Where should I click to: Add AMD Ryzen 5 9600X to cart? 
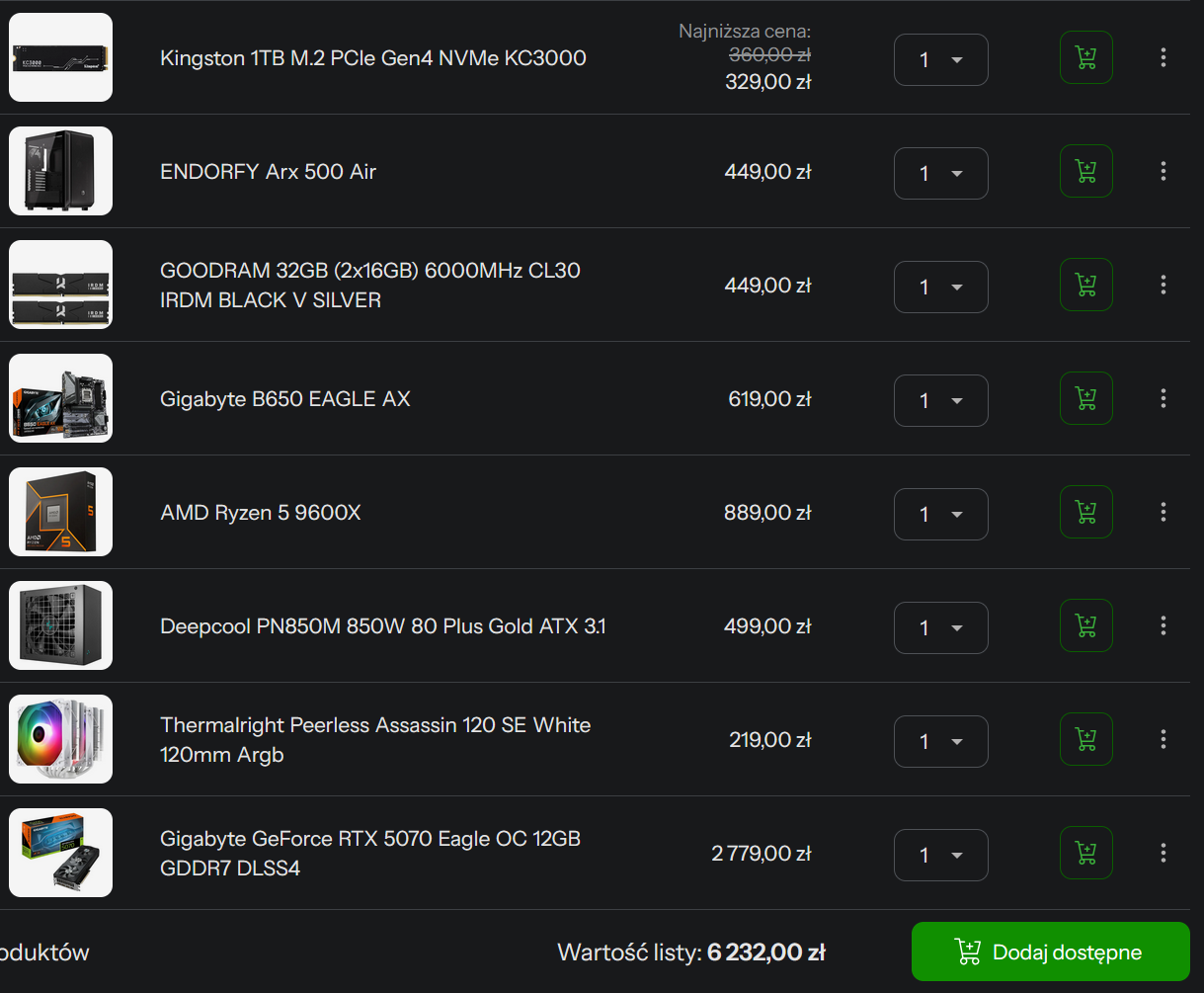point(1085,512)
